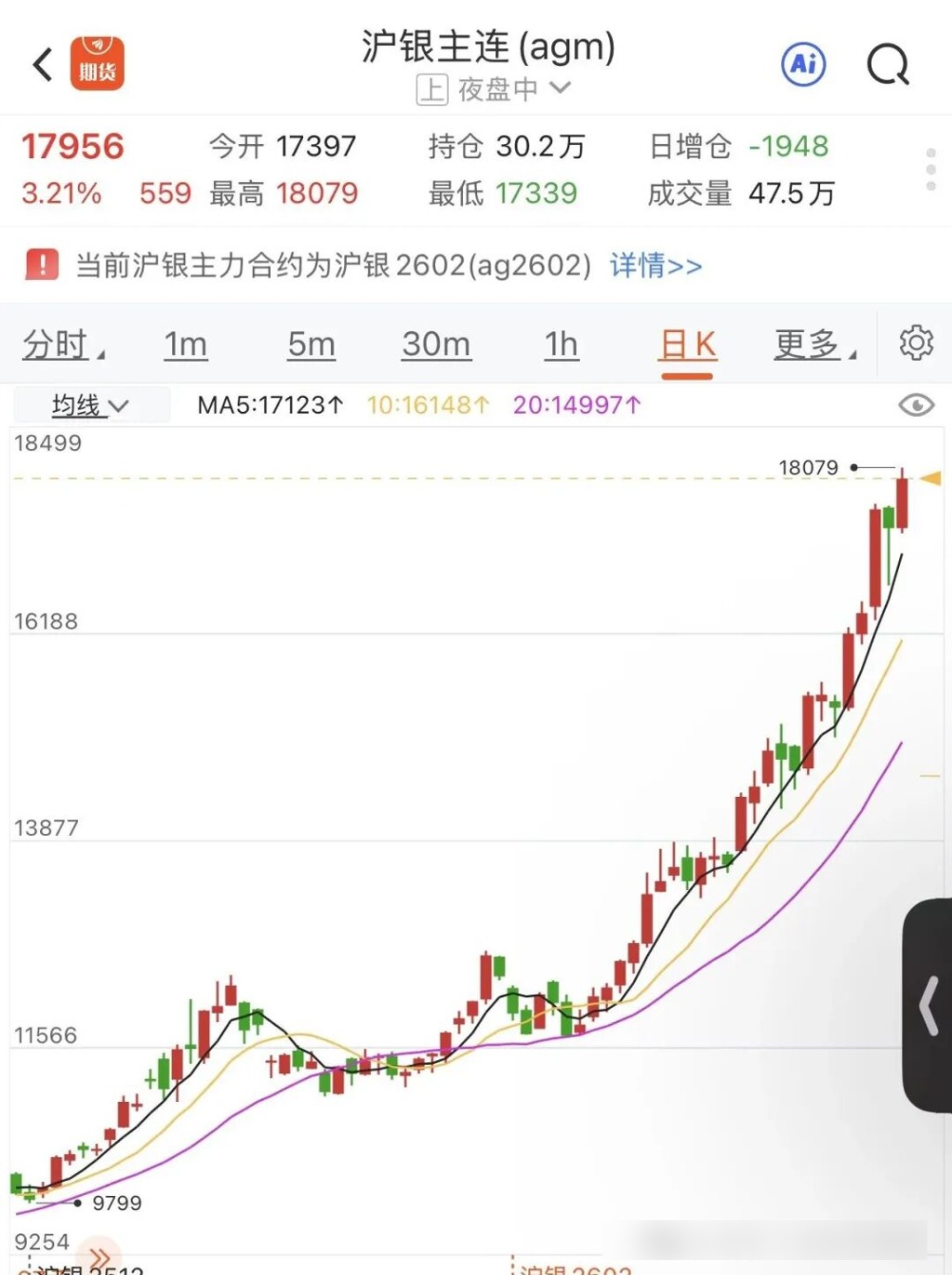Select the 1h timeframe tab
952x1275 pixels.
pyautogui.click(x=561, y=345)
